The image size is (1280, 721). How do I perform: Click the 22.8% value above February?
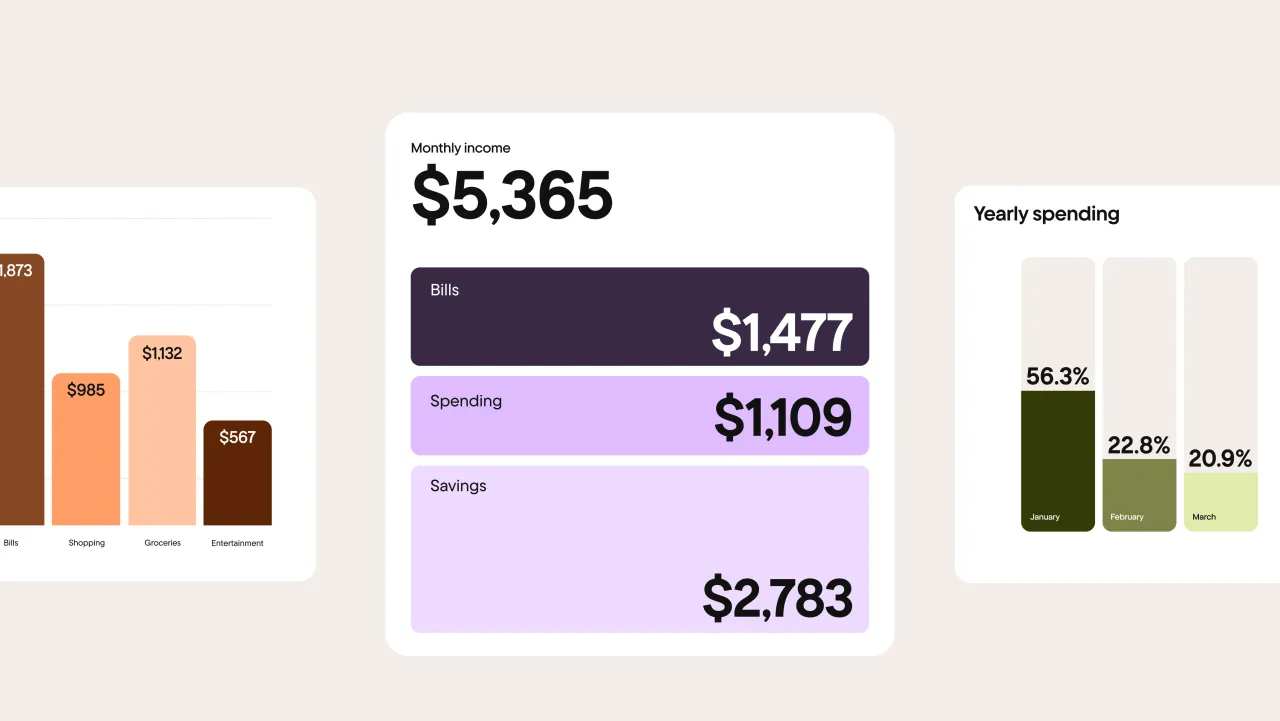(1139, 445)
